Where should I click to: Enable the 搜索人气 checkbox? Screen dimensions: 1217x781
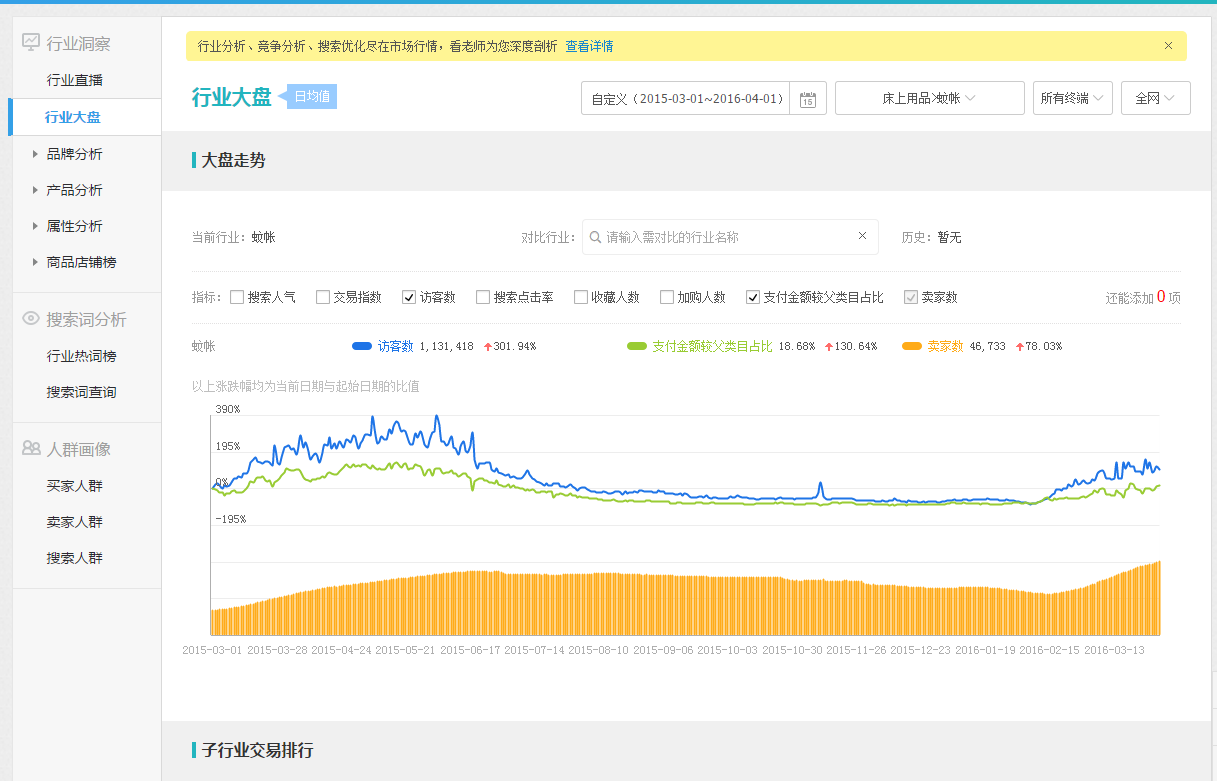point(237,297)
